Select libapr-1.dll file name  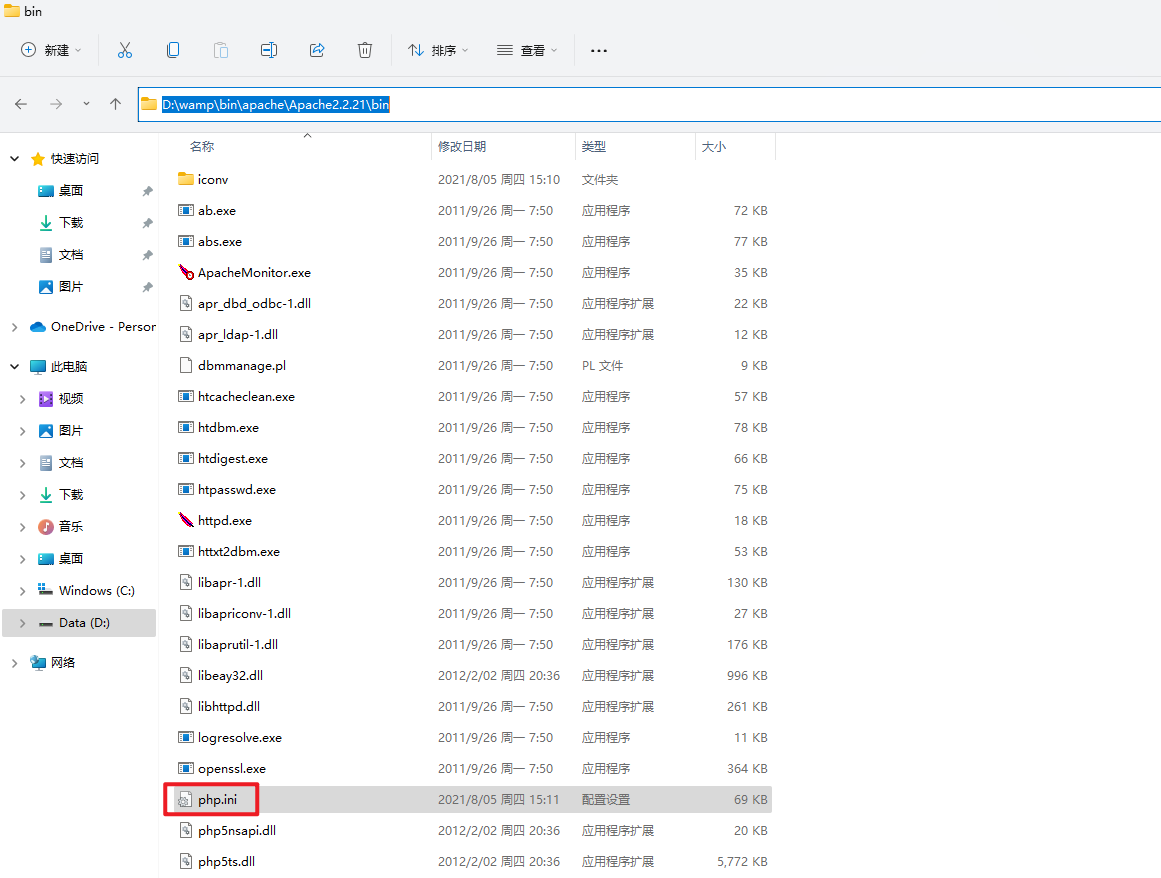pyautogui.click(x=230, y=583)
